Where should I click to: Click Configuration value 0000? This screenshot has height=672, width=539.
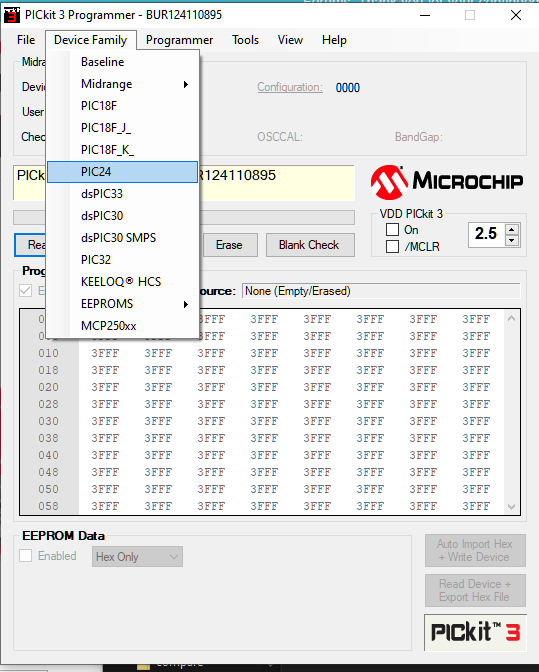(347, 88)
